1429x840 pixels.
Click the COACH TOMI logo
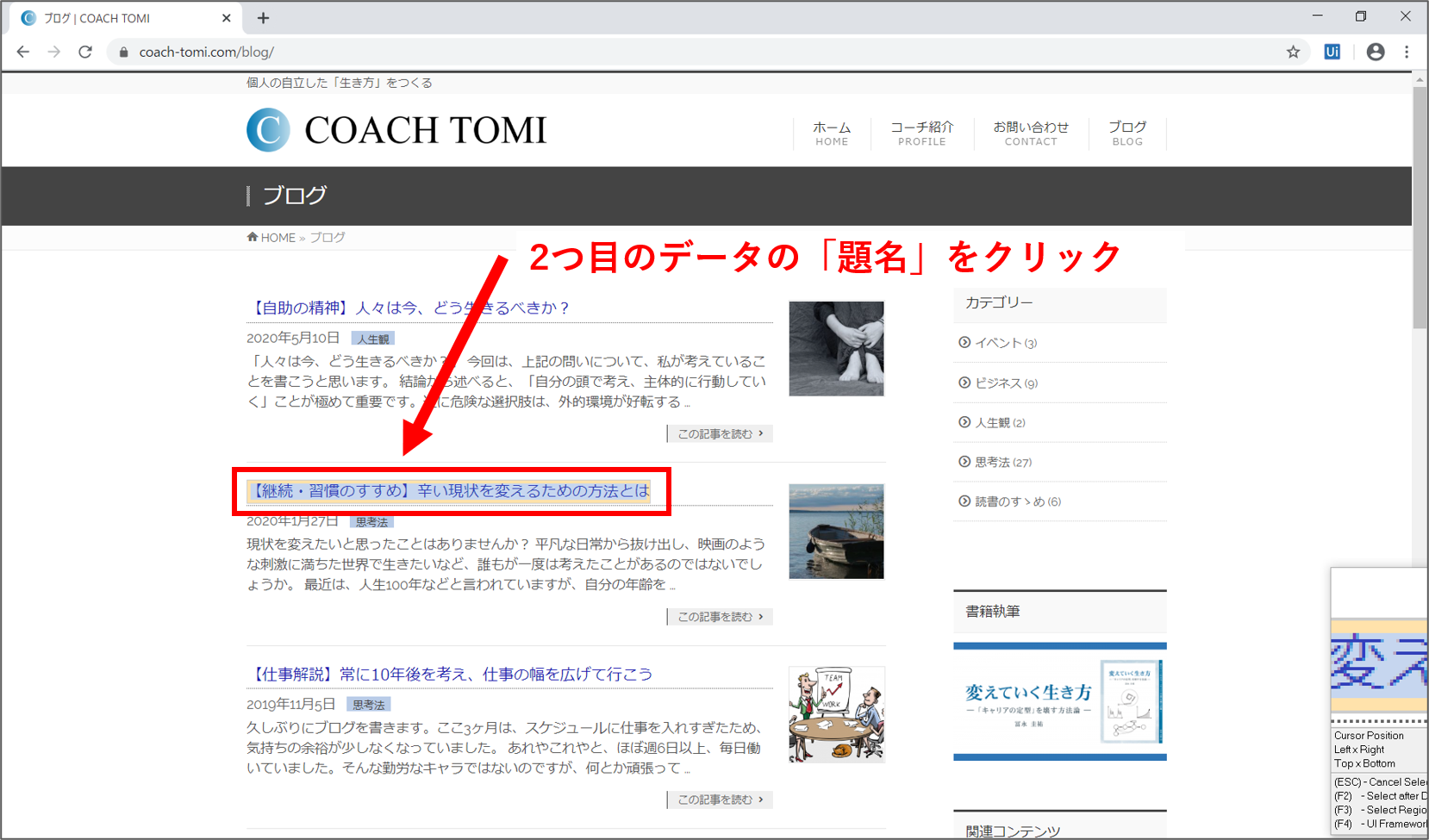(396, 130)
